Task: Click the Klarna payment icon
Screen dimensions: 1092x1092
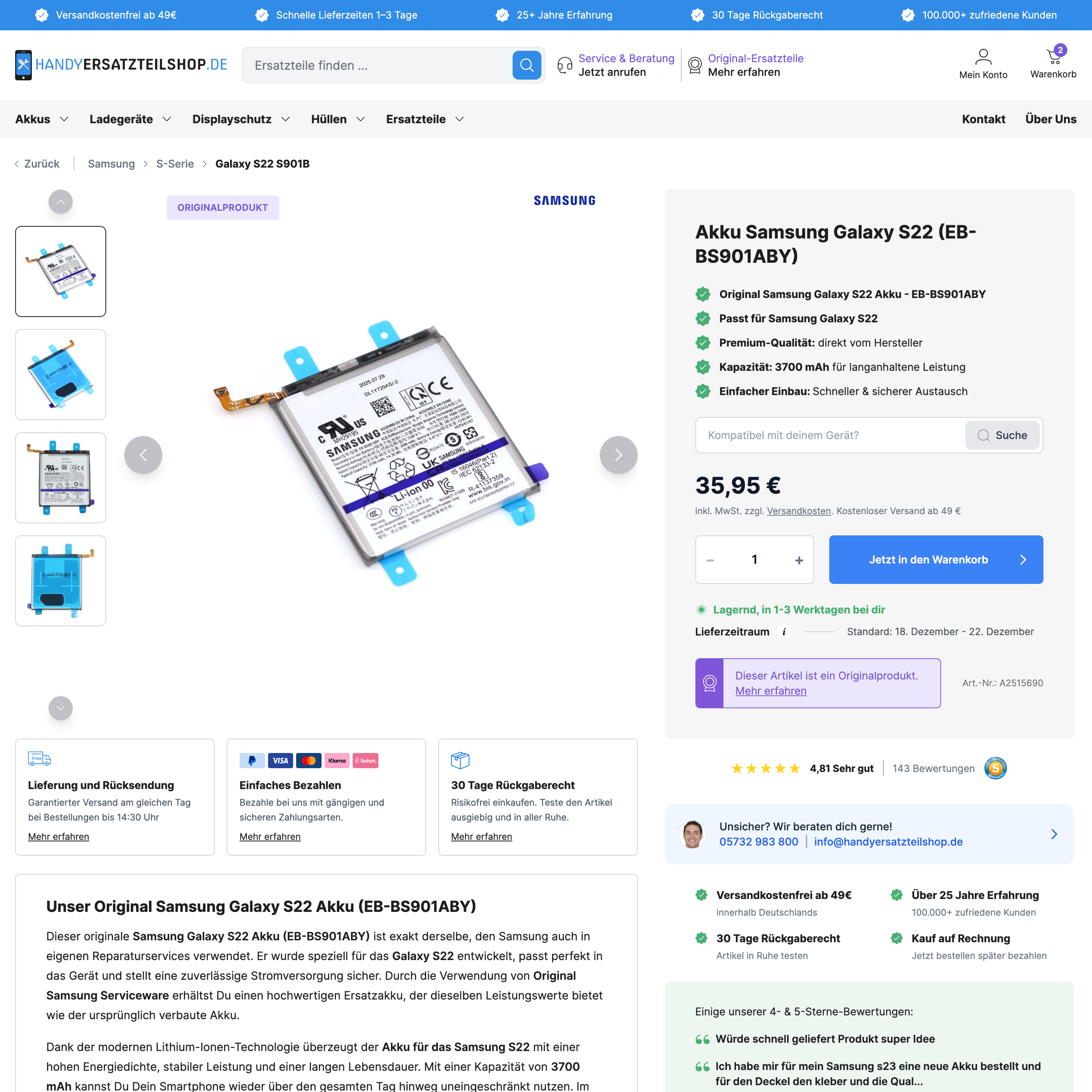Action: [337, 760]
